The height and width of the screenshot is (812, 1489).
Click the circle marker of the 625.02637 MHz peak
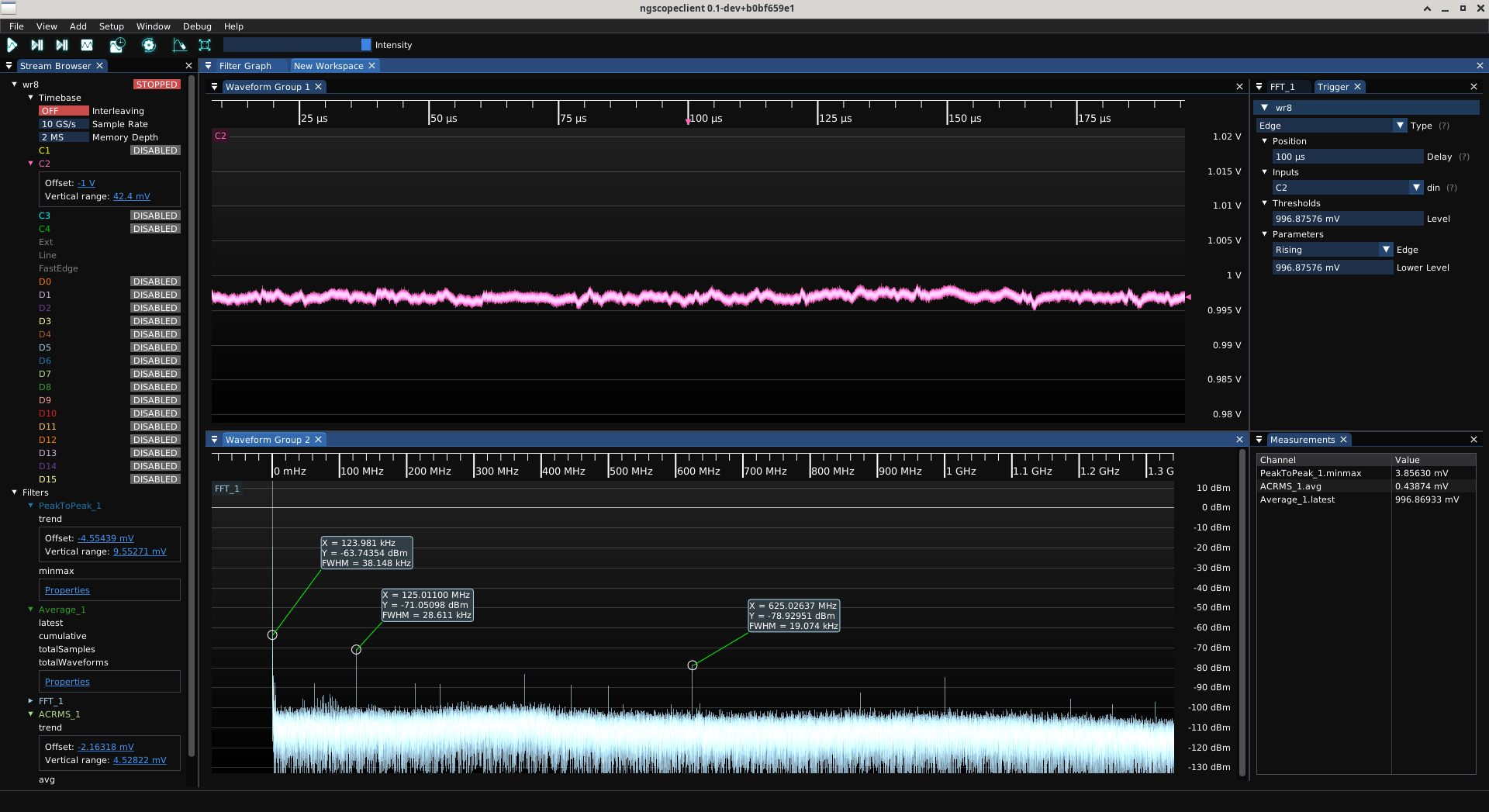pos(693,665)
